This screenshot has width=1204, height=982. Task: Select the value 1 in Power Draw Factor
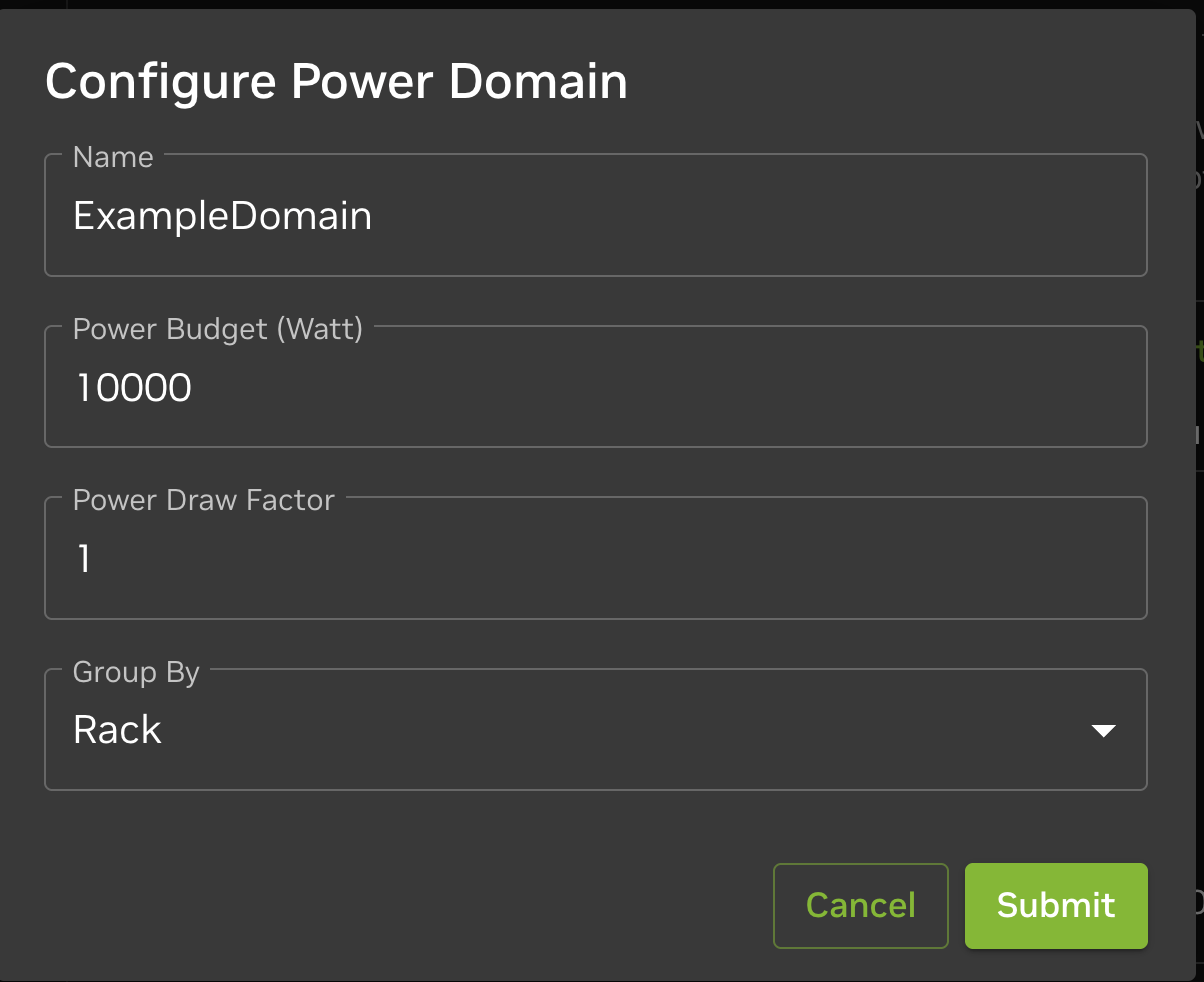point(82,558)
